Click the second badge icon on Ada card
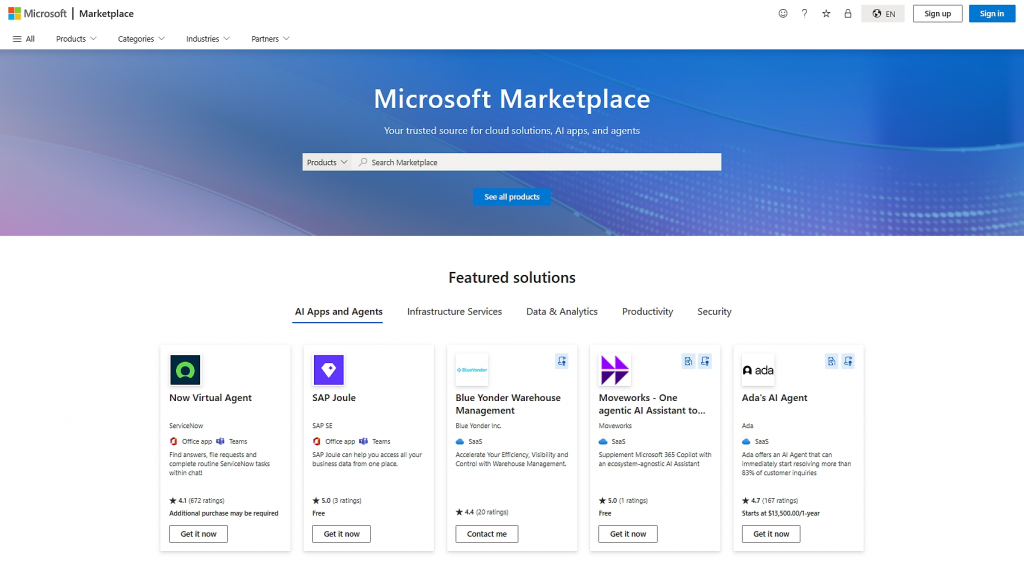1024x565 pixels. (848, 361)
